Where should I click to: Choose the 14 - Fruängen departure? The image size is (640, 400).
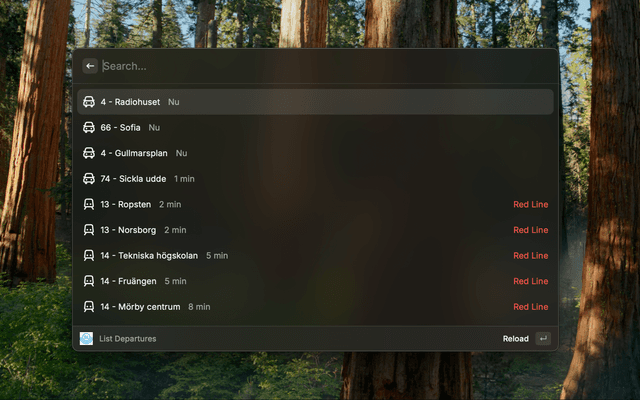click(x=315, y=281)
